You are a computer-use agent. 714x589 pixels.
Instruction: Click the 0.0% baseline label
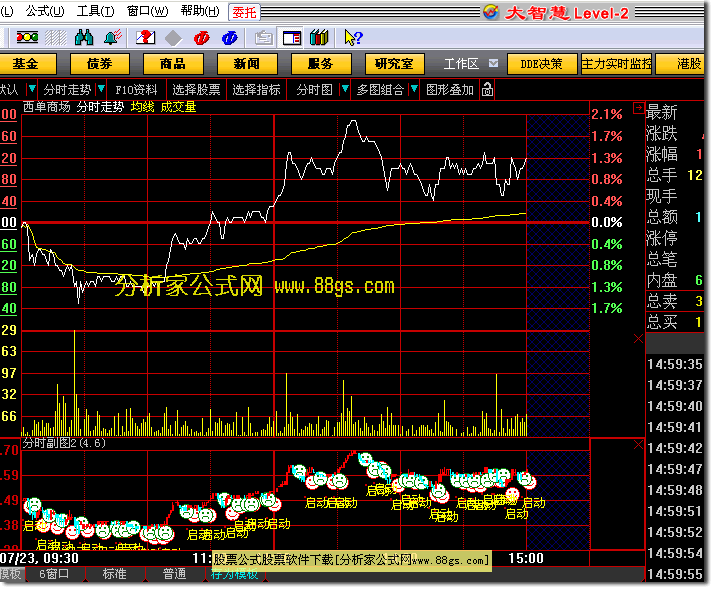[607, 223]
